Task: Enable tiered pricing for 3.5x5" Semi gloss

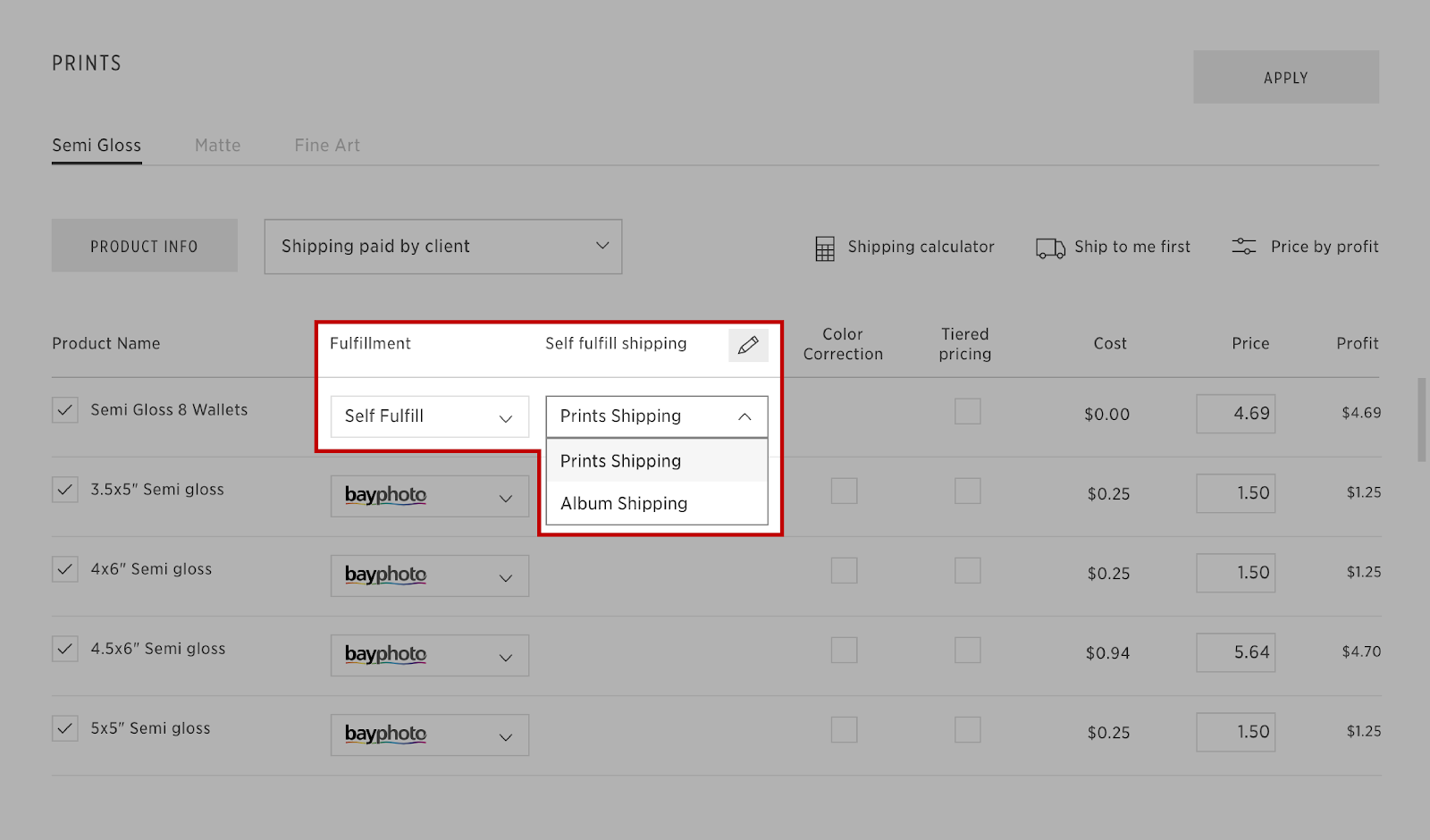Action: tap(968, 491)
